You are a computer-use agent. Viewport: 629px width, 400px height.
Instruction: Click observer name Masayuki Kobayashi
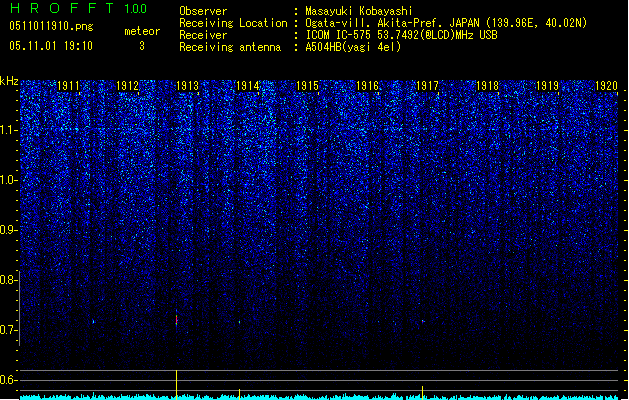[359, 11]
